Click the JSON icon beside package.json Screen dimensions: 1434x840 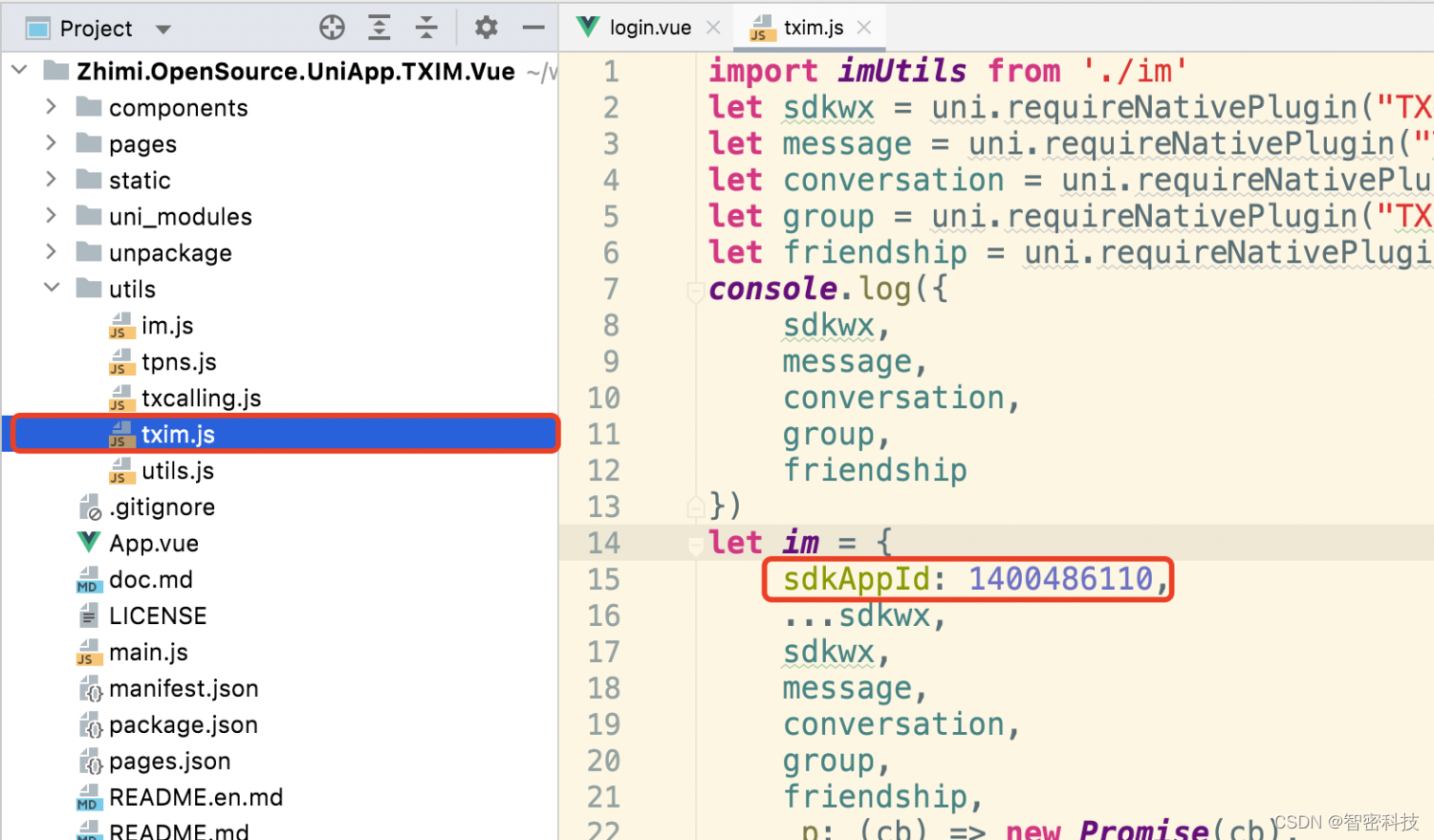pyautogui.click(x=90, y=725)
